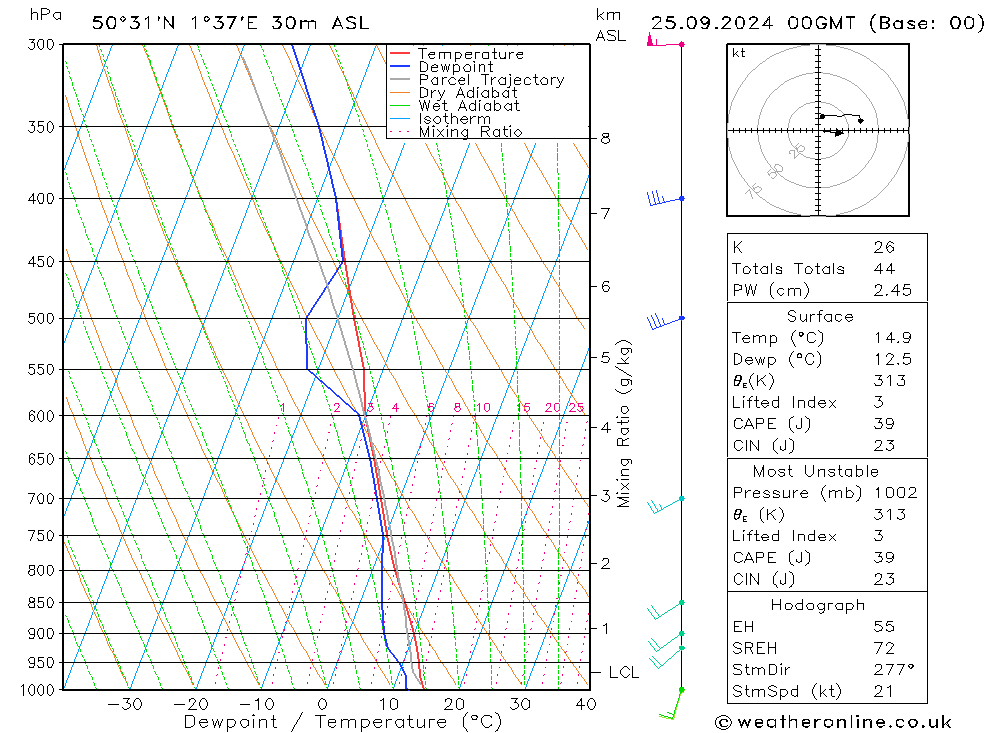Viewport: 1000px width, 733px height.
Task: Click the coordinates 50°31'N 1°37'E
Action: (175, 23)
